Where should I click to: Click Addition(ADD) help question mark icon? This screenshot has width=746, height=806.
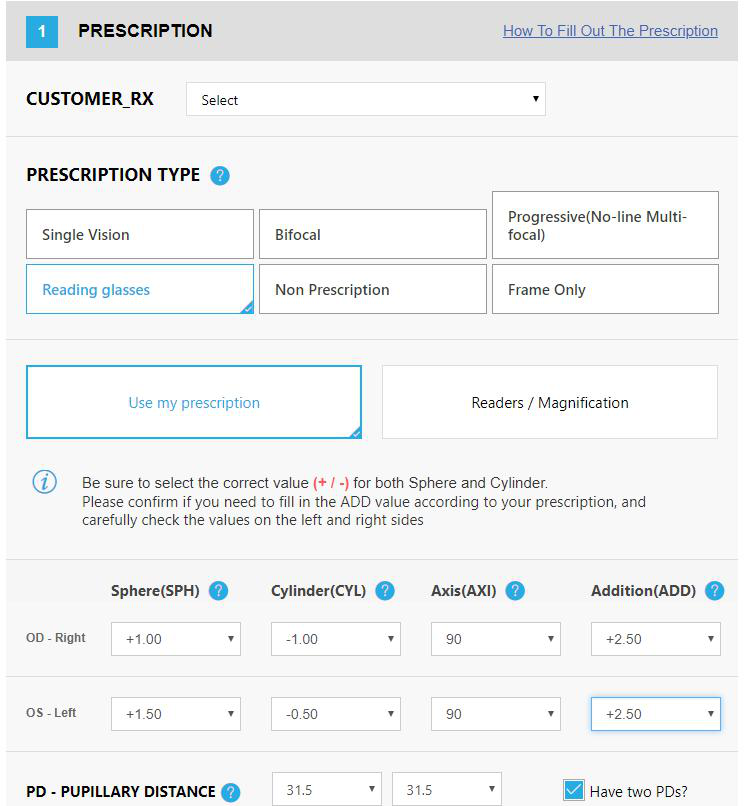tap(714, 591)
